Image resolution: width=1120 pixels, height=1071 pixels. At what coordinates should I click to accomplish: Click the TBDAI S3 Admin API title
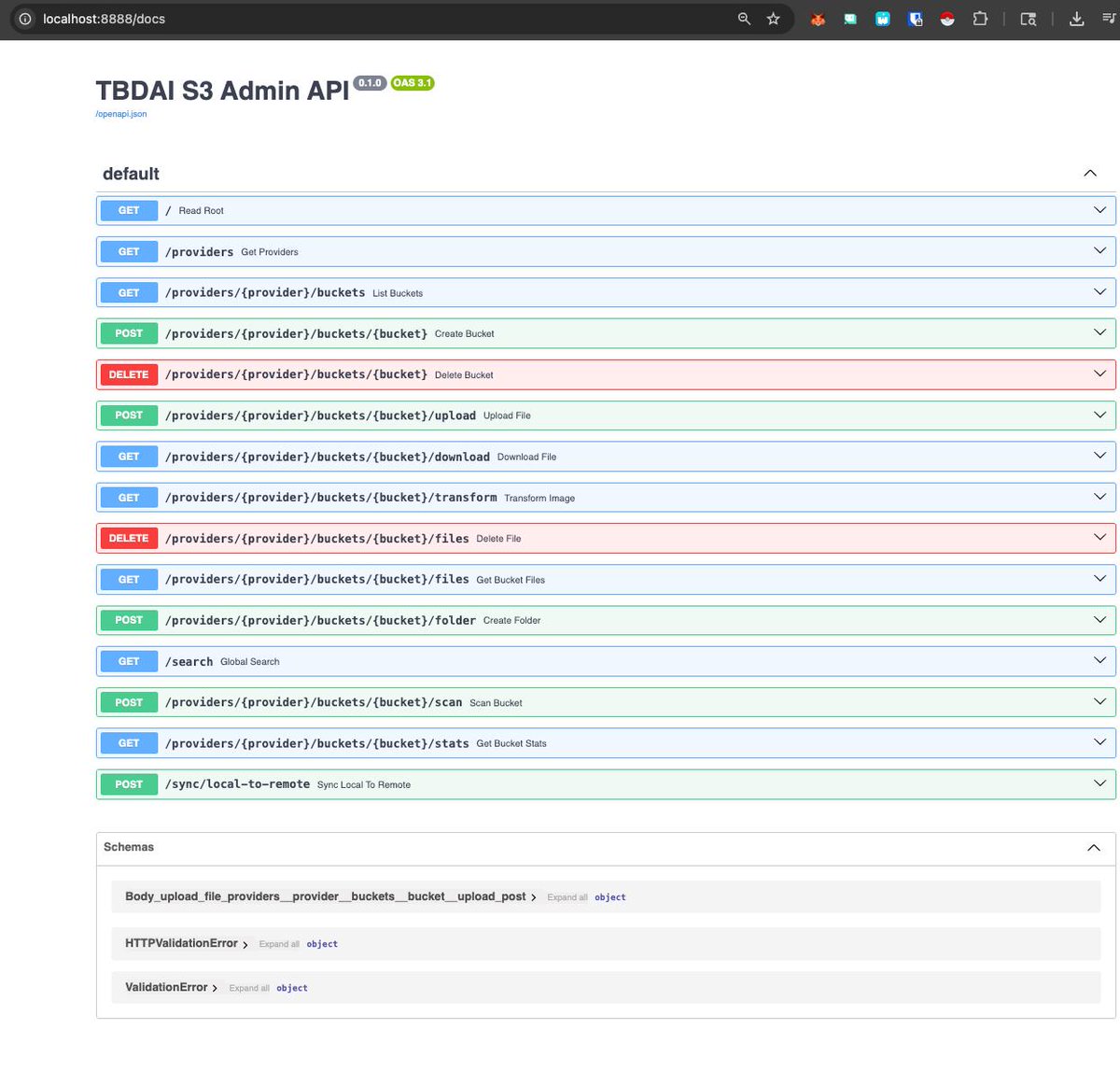222,91
